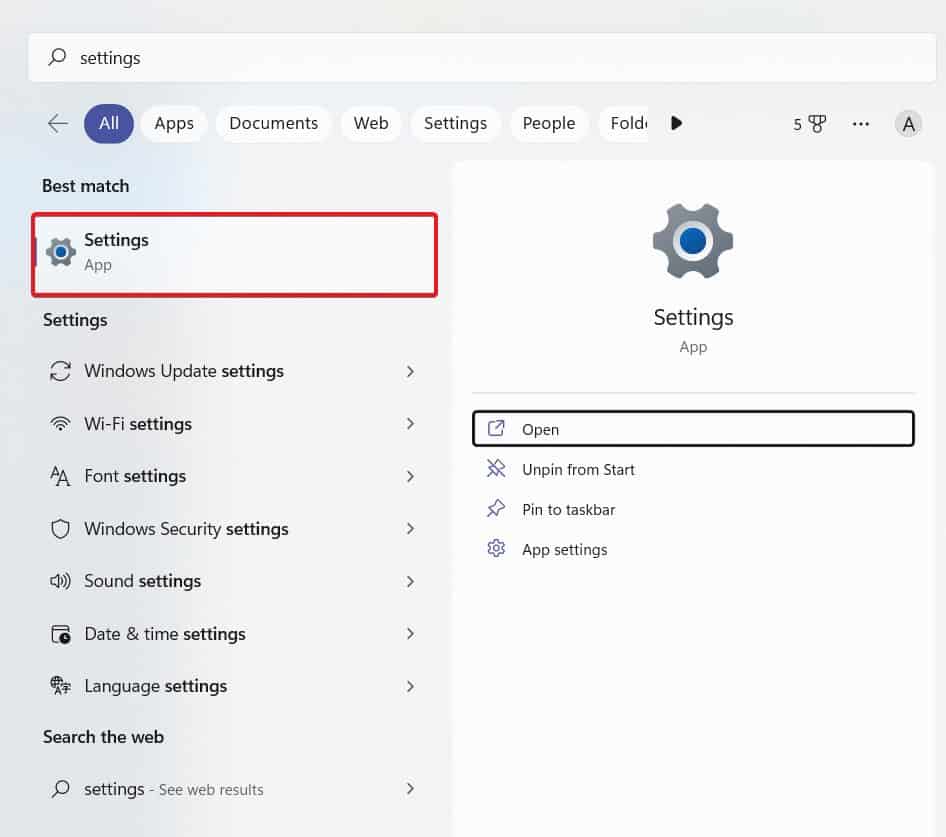
Task: Open Date & time settings result
Action: [x=233, y=634]
